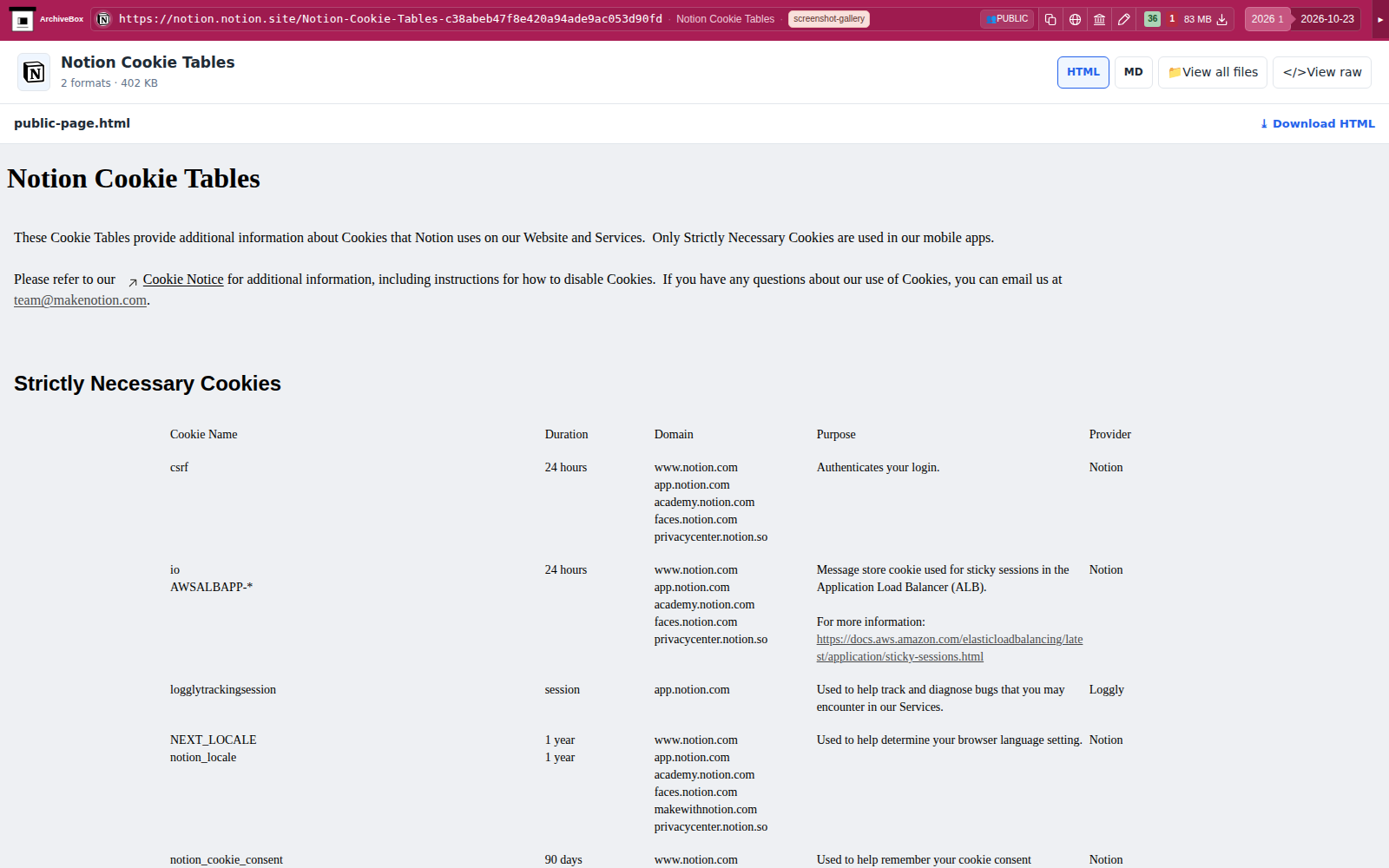Click the screenshot-gallery tag
The width and height of the screenshot is (1389, 868).
[x=829, y=19]
